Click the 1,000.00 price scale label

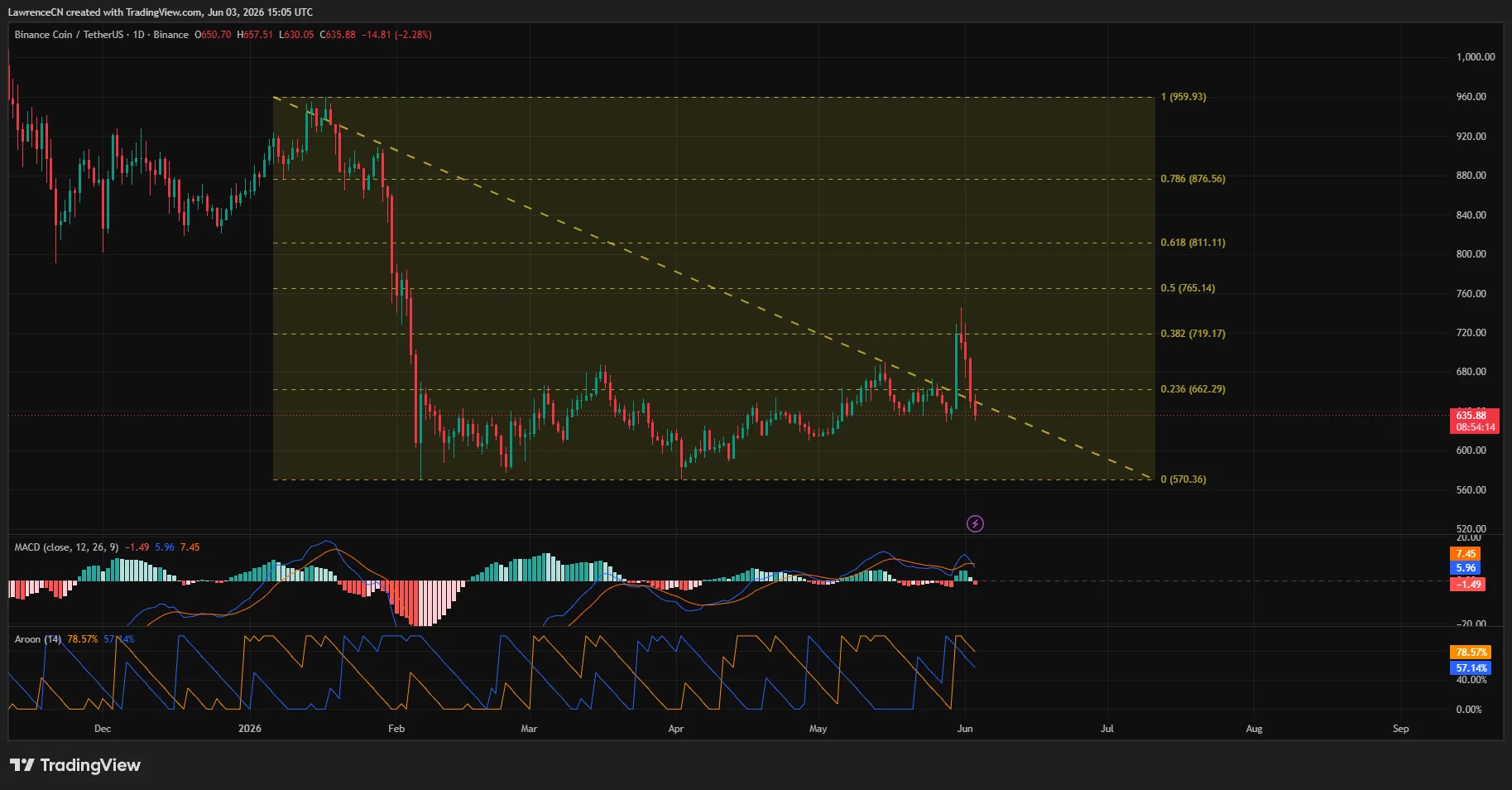[1476, 57]
